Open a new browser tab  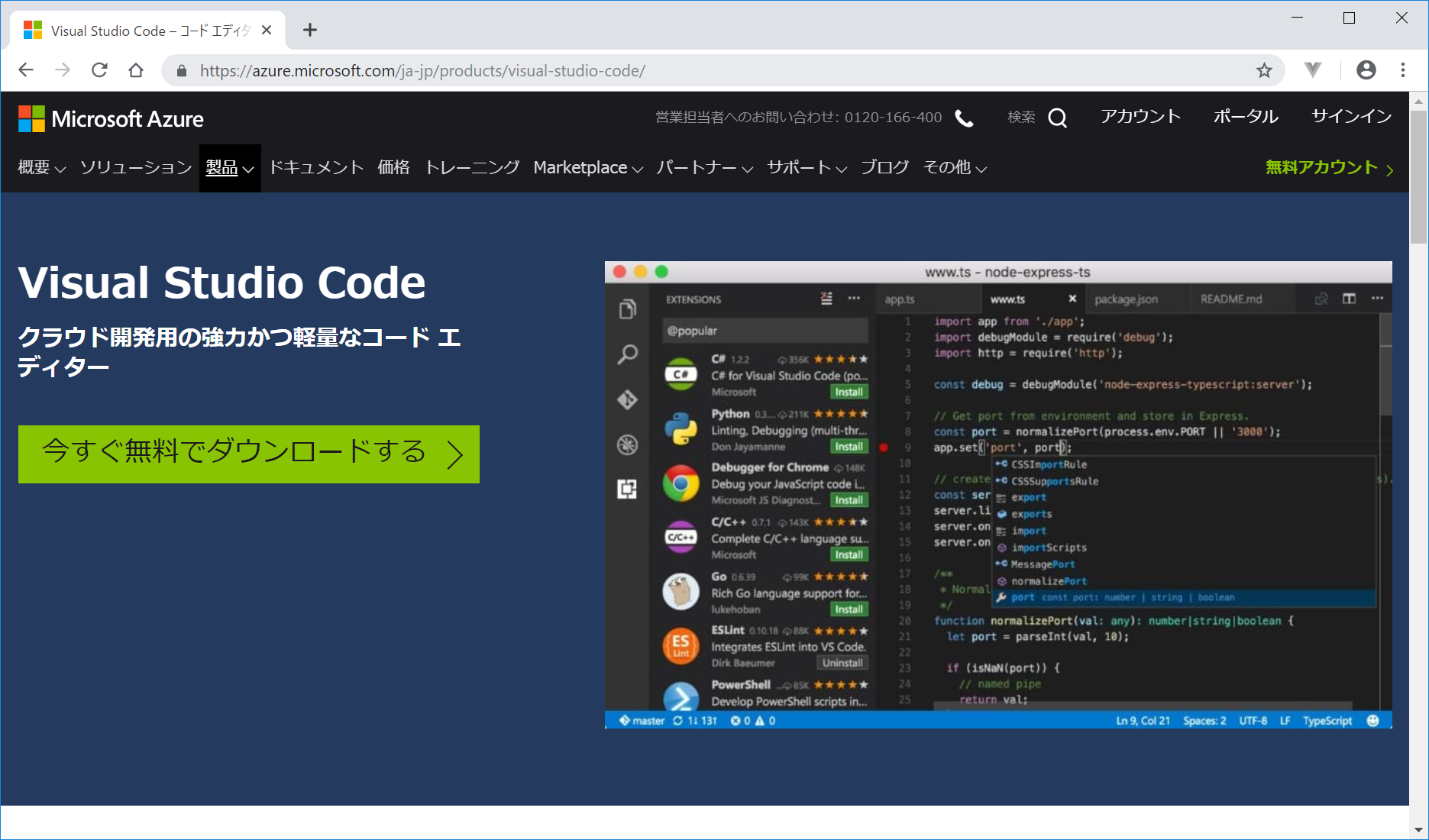(x=309, y=31)
